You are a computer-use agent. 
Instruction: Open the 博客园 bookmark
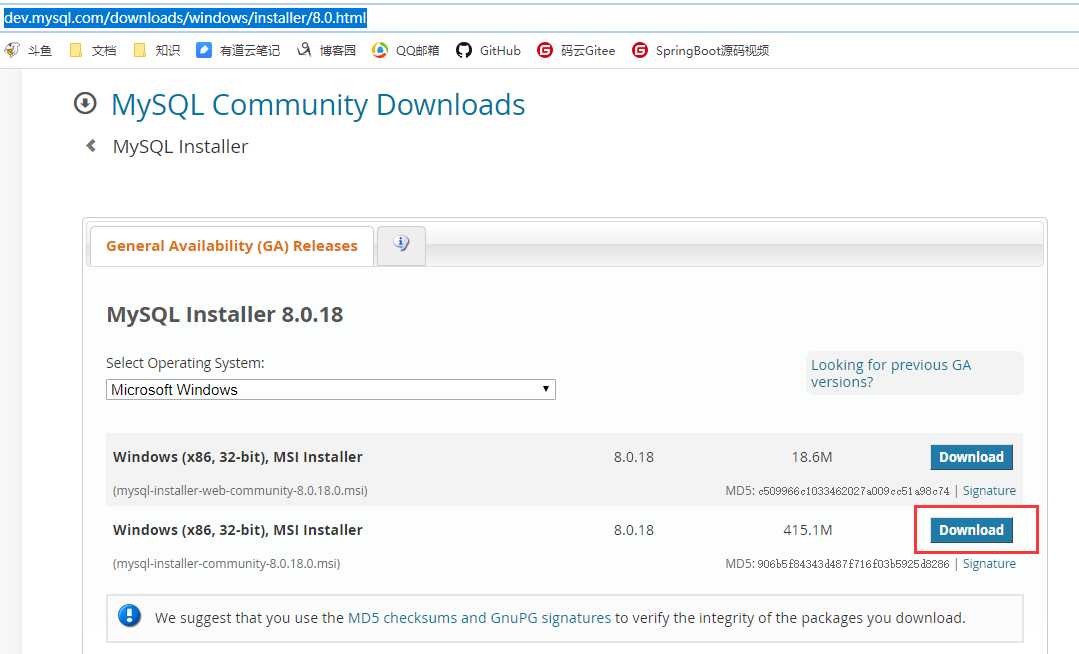(x=326, y=50)
